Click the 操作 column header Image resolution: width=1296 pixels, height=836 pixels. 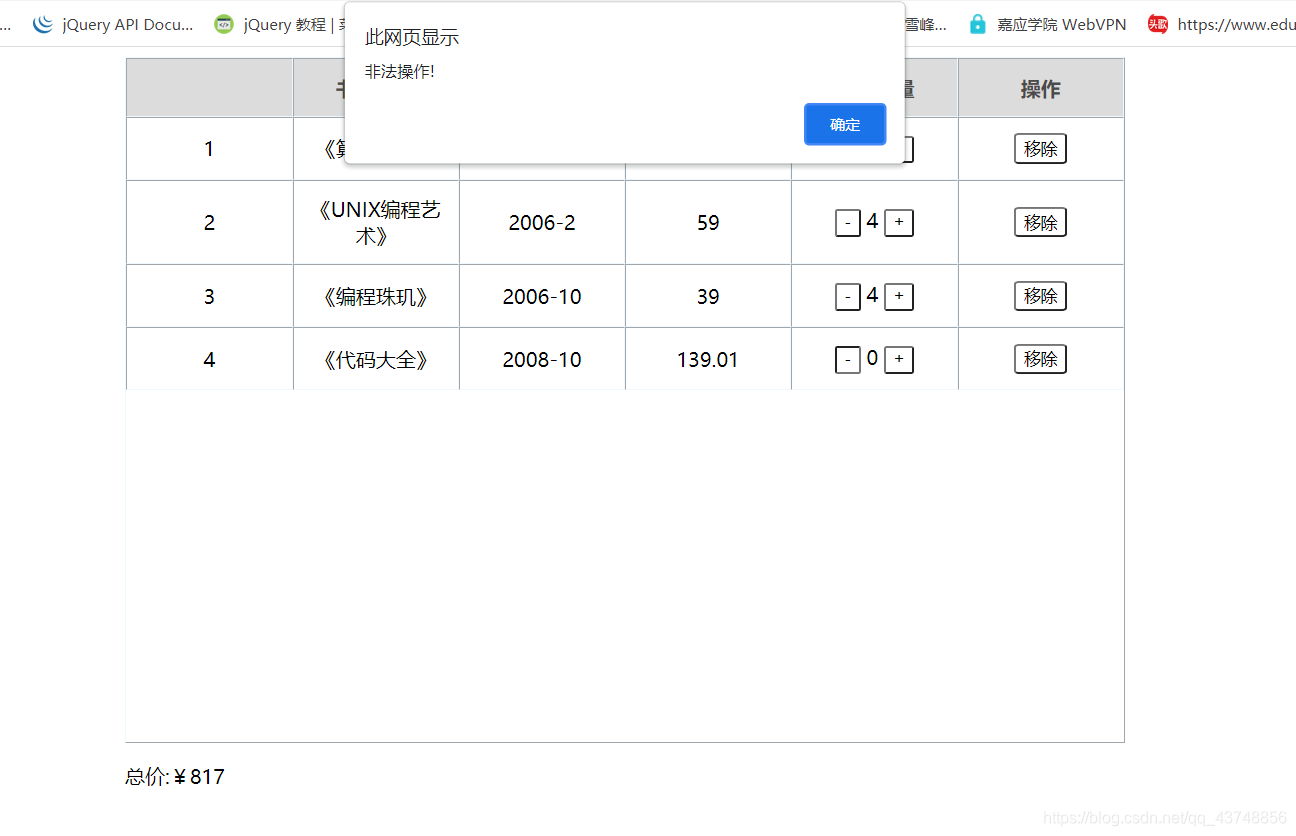pyautogui.click(x=1041, y=89)
